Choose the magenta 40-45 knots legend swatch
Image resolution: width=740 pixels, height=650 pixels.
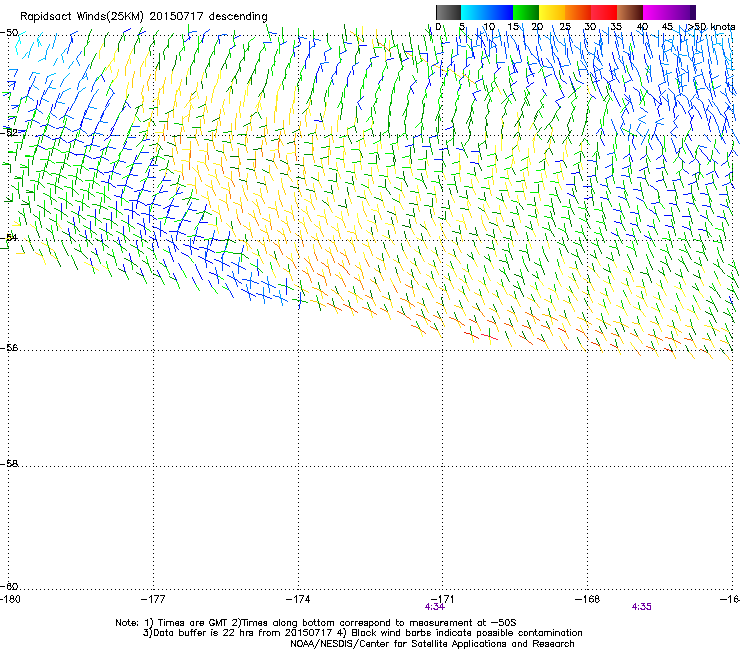[x=656, y=12]
